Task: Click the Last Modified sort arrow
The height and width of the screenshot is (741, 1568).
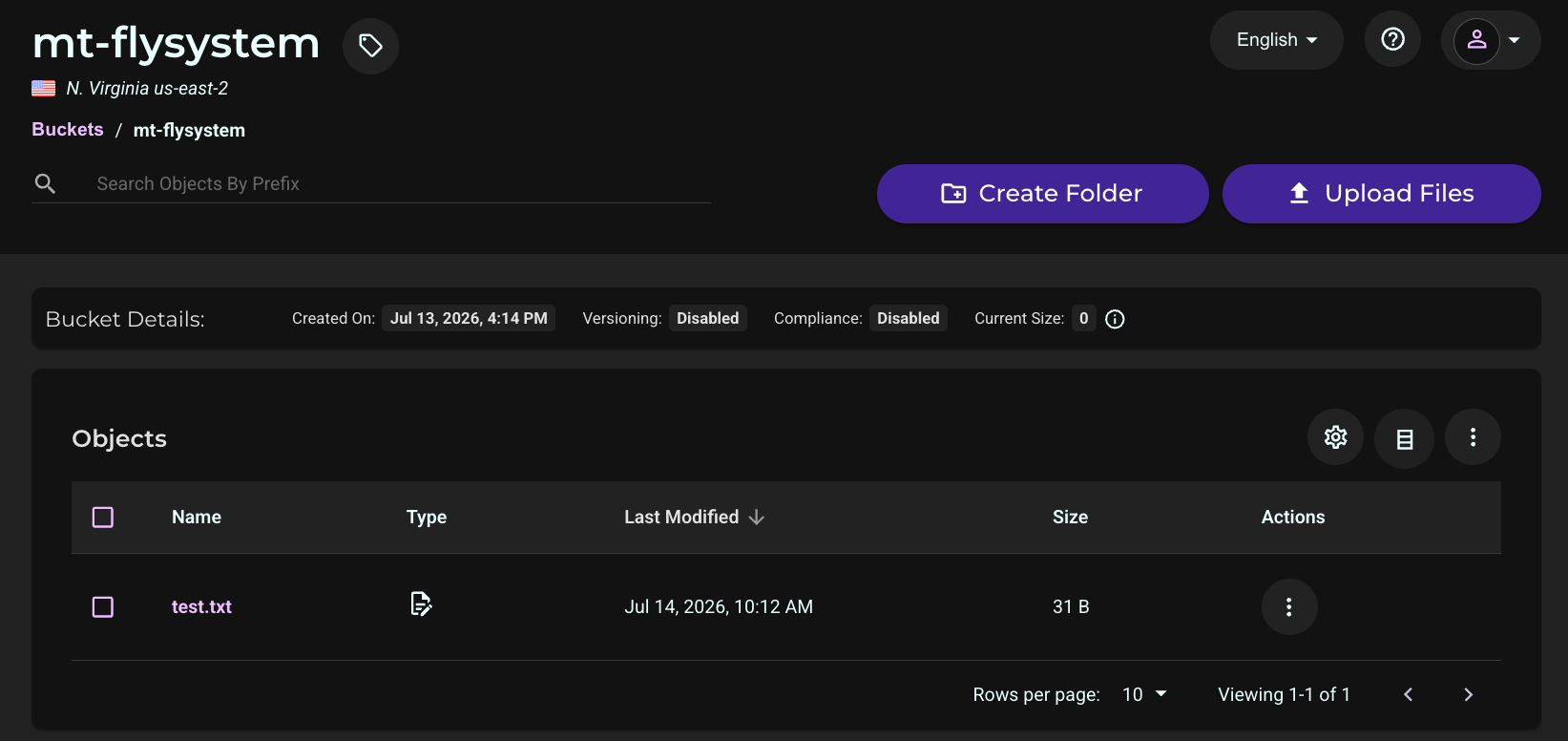Action: (757, 518)
